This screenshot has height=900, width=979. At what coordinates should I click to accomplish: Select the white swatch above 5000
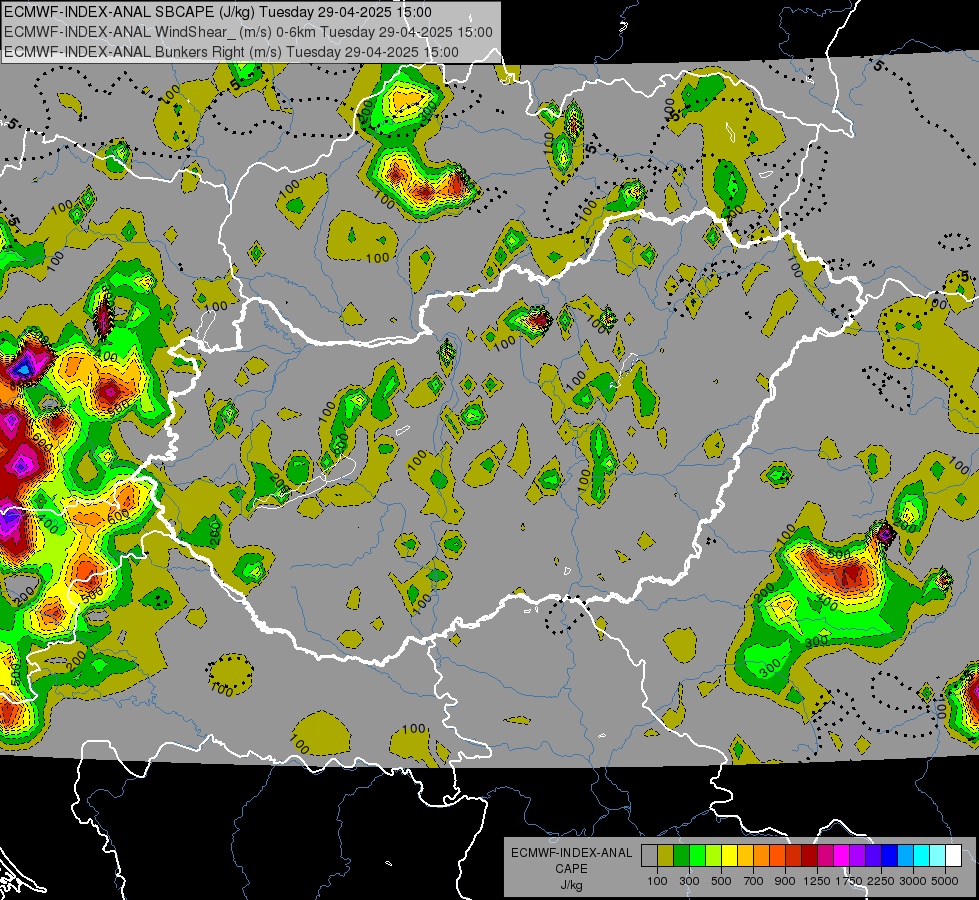coord(953,855)
